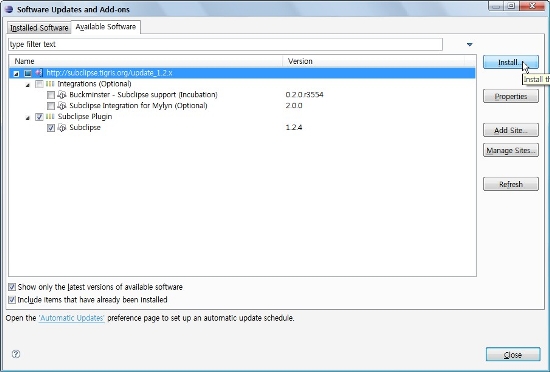The height and width of the screenshot is (372, 550).
Task: Open the Manage Sites... dialog
Action: point(511,150)
